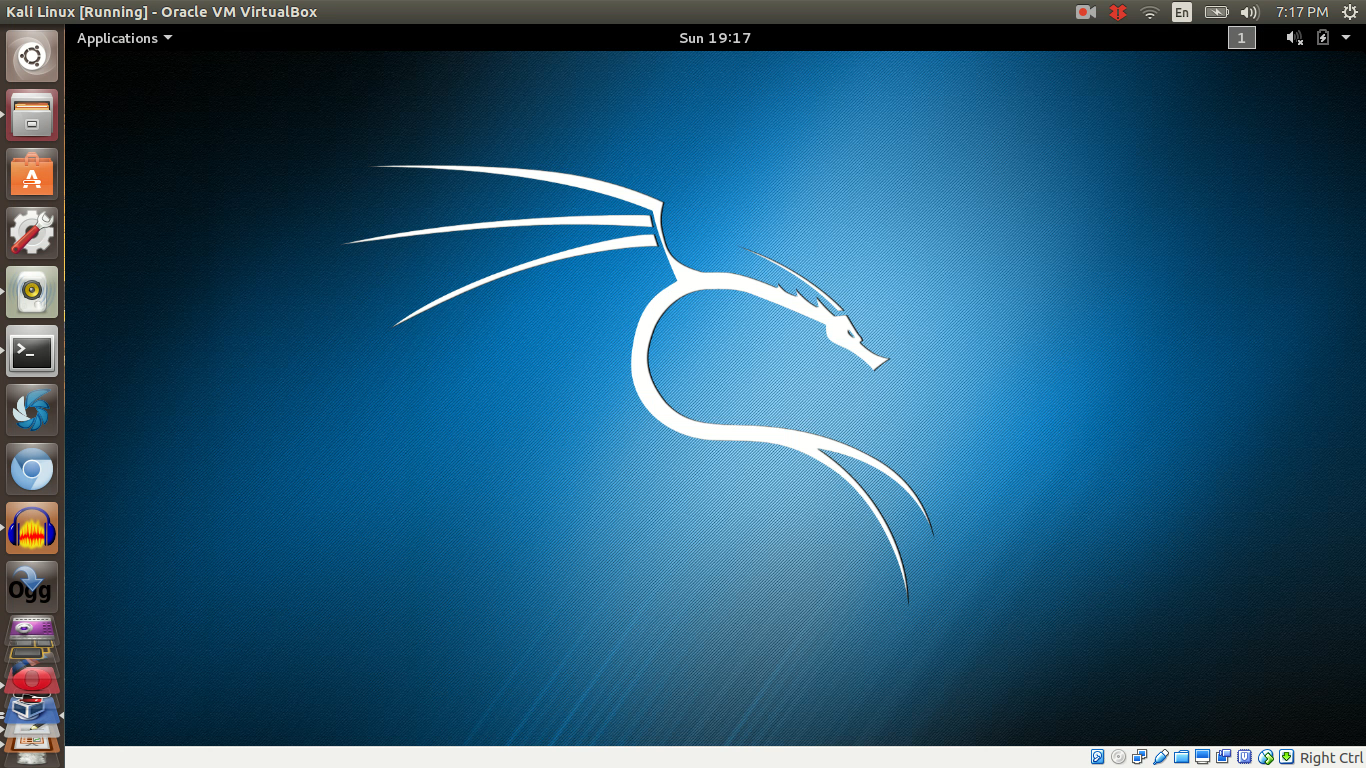
Task: Show the calendar from 7:17 PM clock
Action: tap(1302, 12)
